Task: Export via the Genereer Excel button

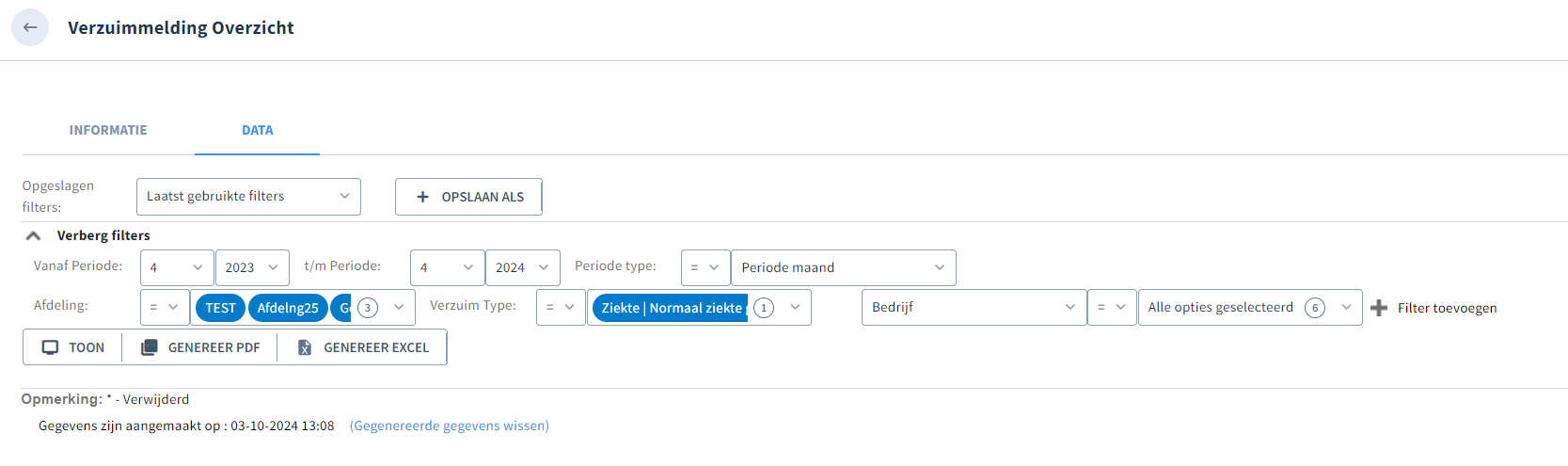Action: coord(362,347)
